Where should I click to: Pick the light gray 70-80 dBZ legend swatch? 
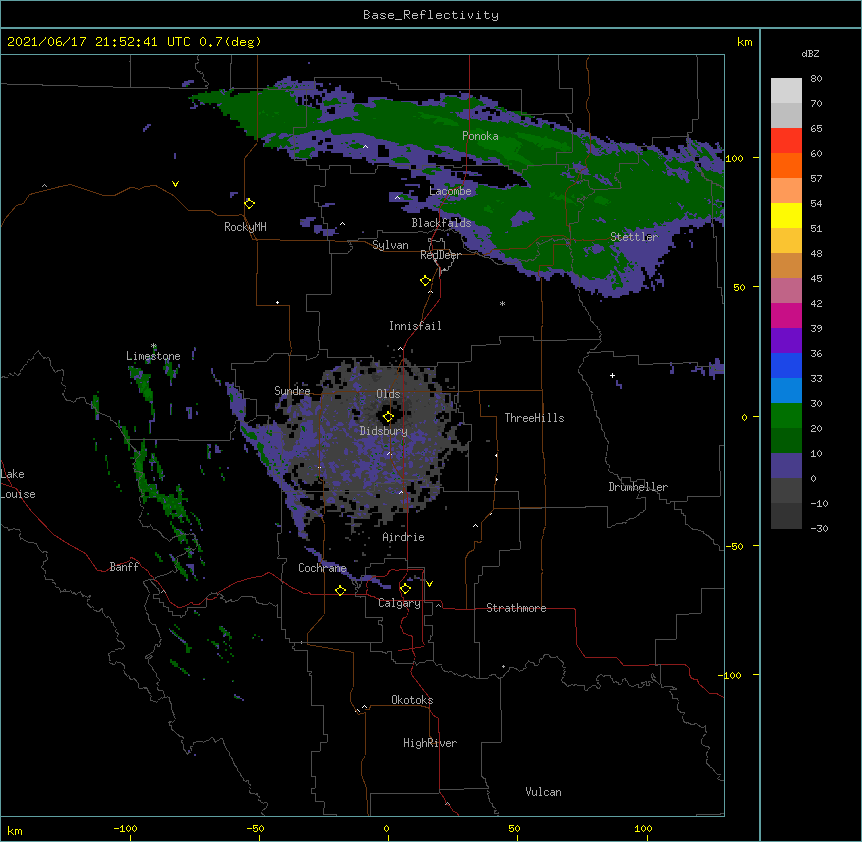tap(786, 91)
